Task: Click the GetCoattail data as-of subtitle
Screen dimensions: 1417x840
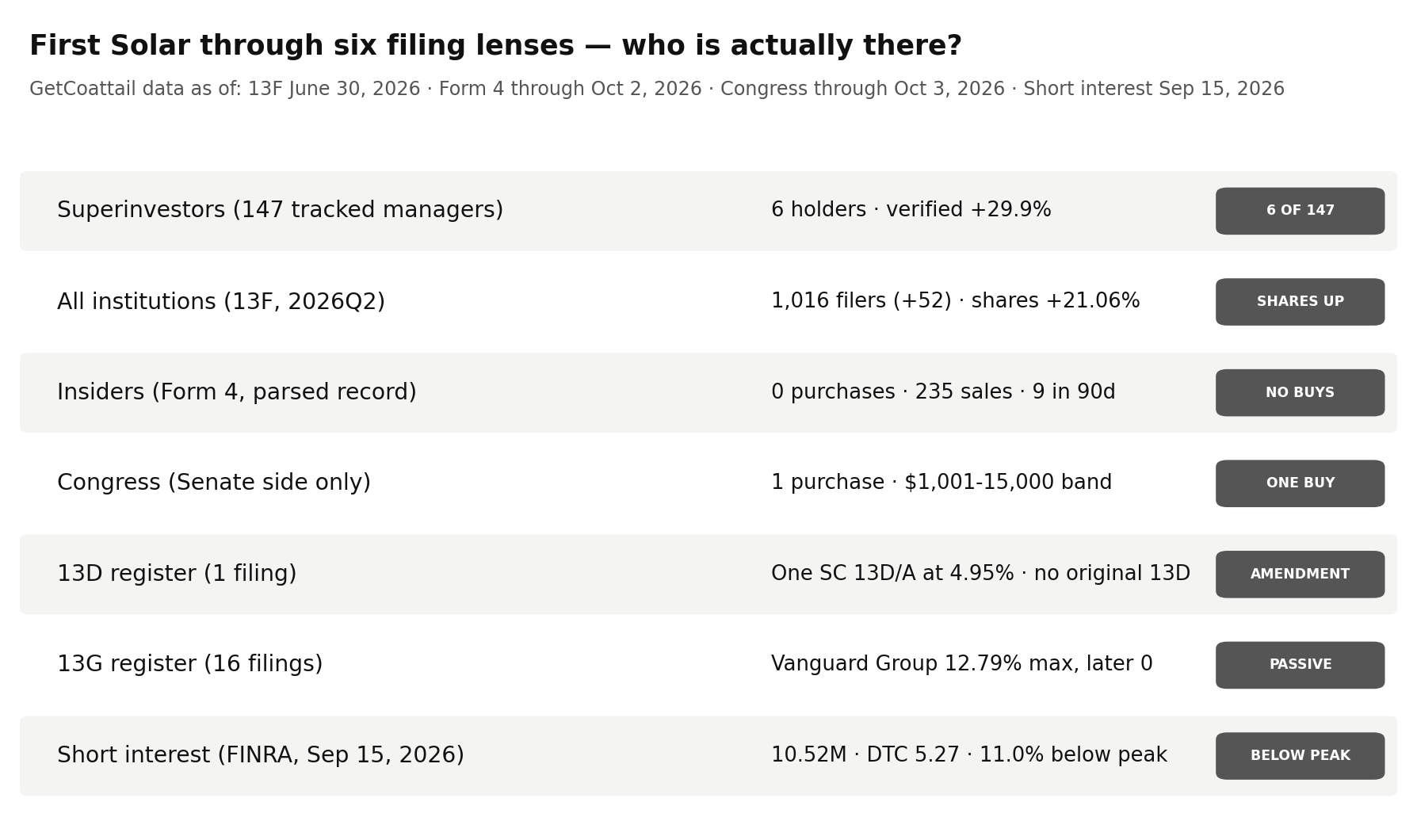Action: 657,89
